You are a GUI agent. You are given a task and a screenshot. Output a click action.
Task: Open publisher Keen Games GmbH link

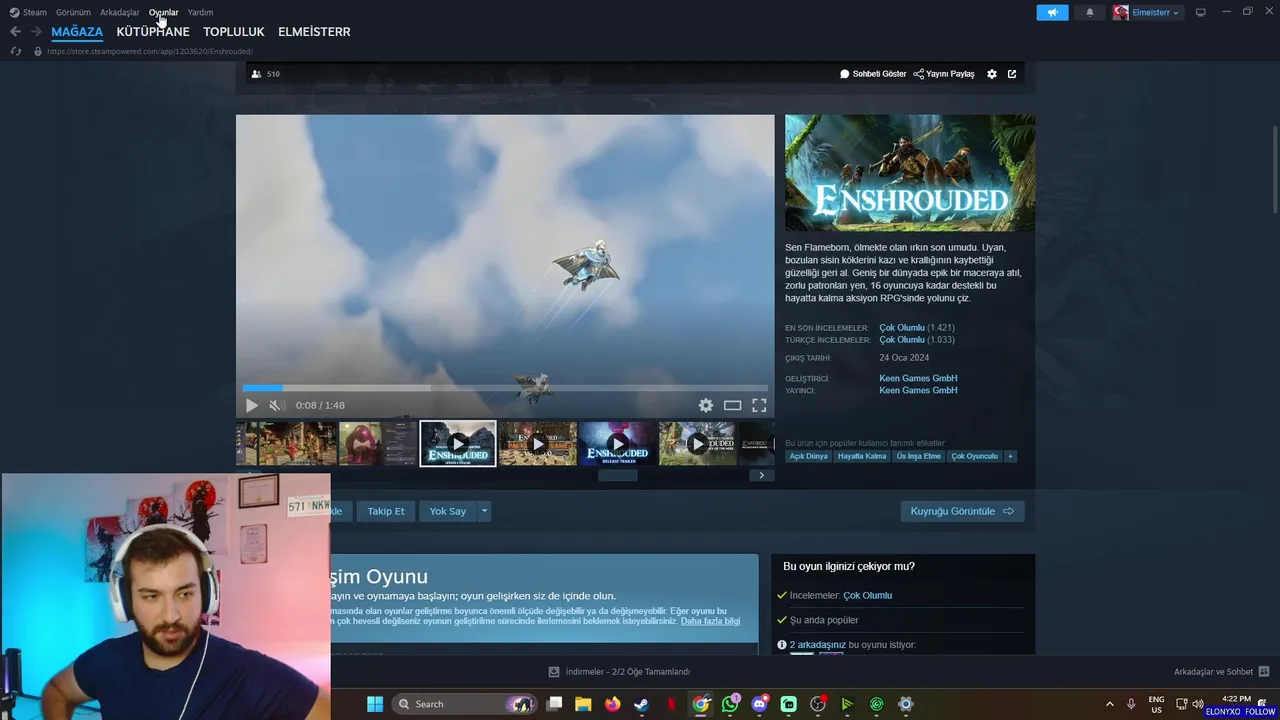(x=918, y=390)
